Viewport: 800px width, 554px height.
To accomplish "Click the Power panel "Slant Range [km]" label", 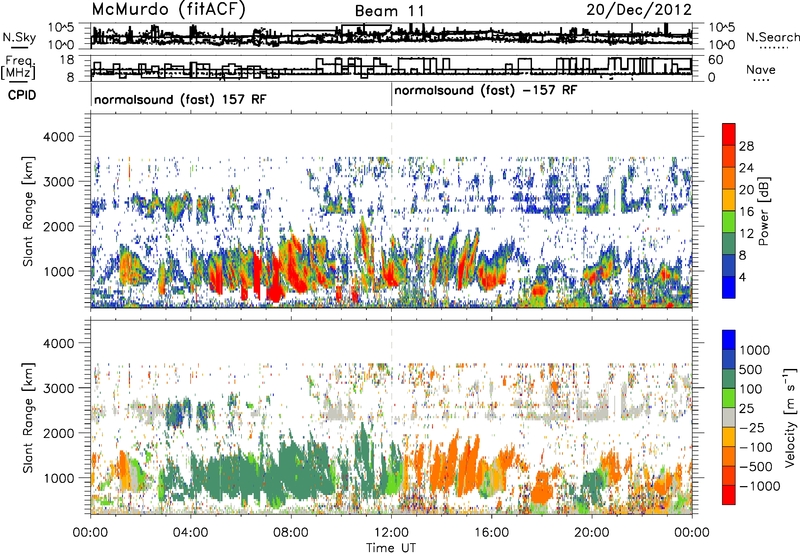I will (x=28, y=211).
